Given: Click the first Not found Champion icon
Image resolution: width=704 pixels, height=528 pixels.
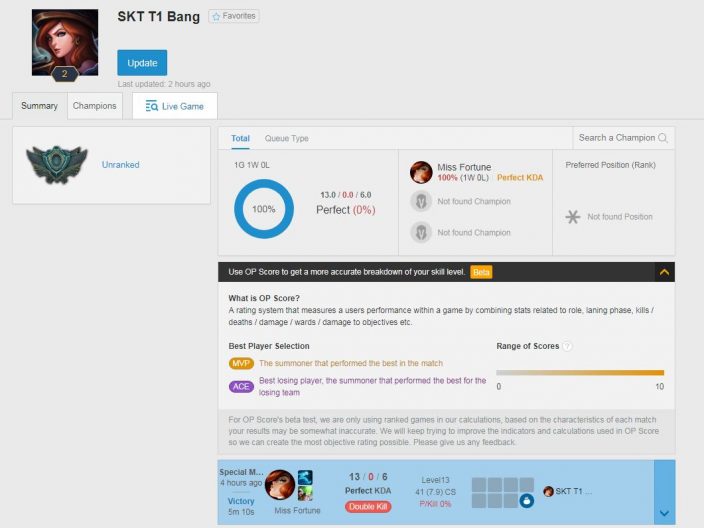Looking at the screenshot, I should [x=421, y=201].
